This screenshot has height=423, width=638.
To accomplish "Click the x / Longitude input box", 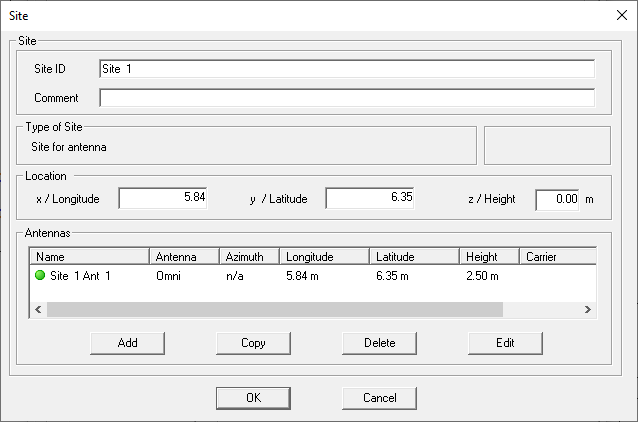I will pos(163,199).
